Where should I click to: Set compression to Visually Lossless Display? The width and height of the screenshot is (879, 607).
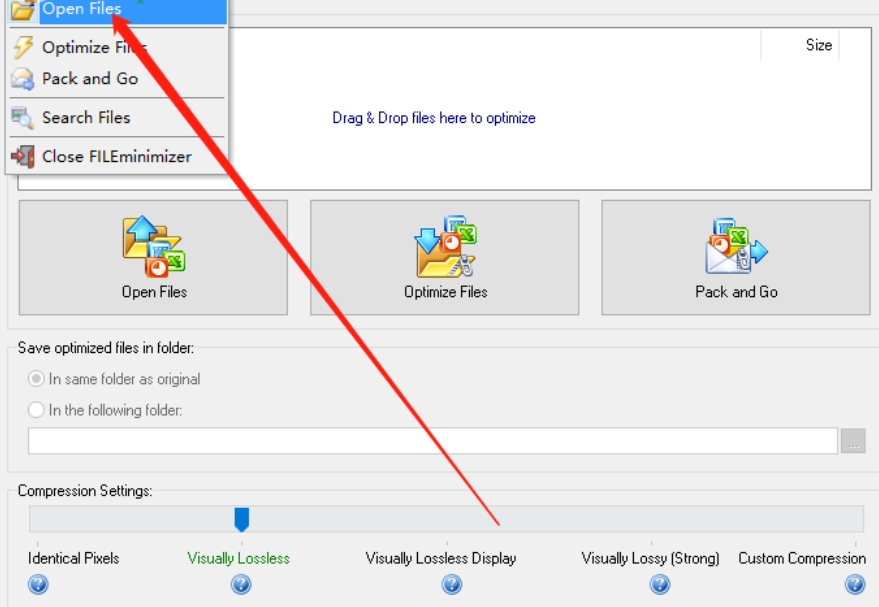441,558
